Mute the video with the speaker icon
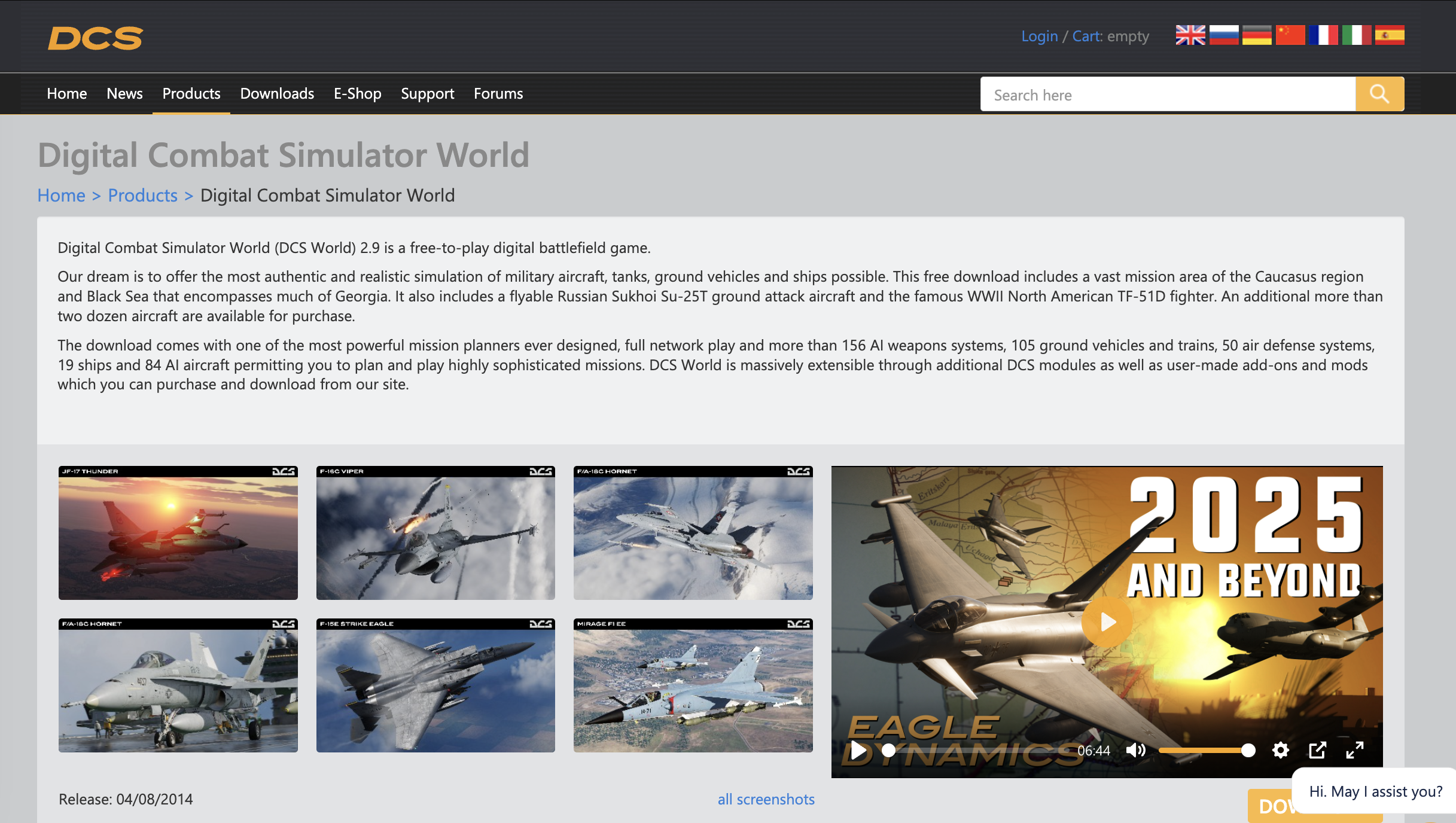The height and width of the screenshot is (823, 1456). pos(1135,751)
